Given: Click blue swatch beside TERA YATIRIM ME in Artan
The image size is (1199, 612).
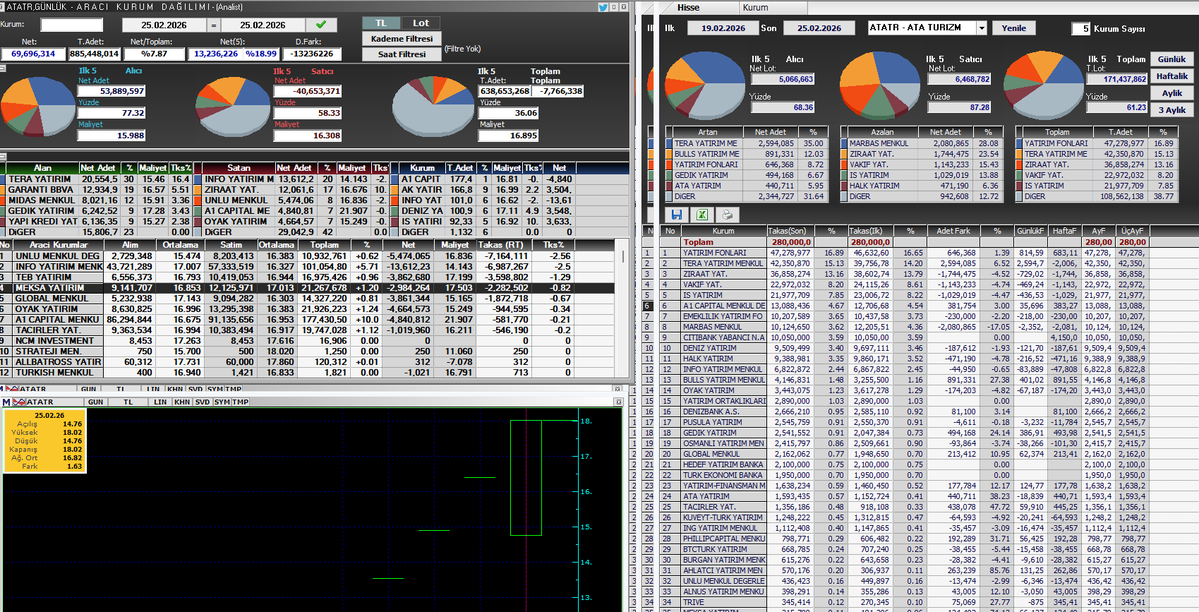Looking at the screenshot, I should (x=669, y=143).
